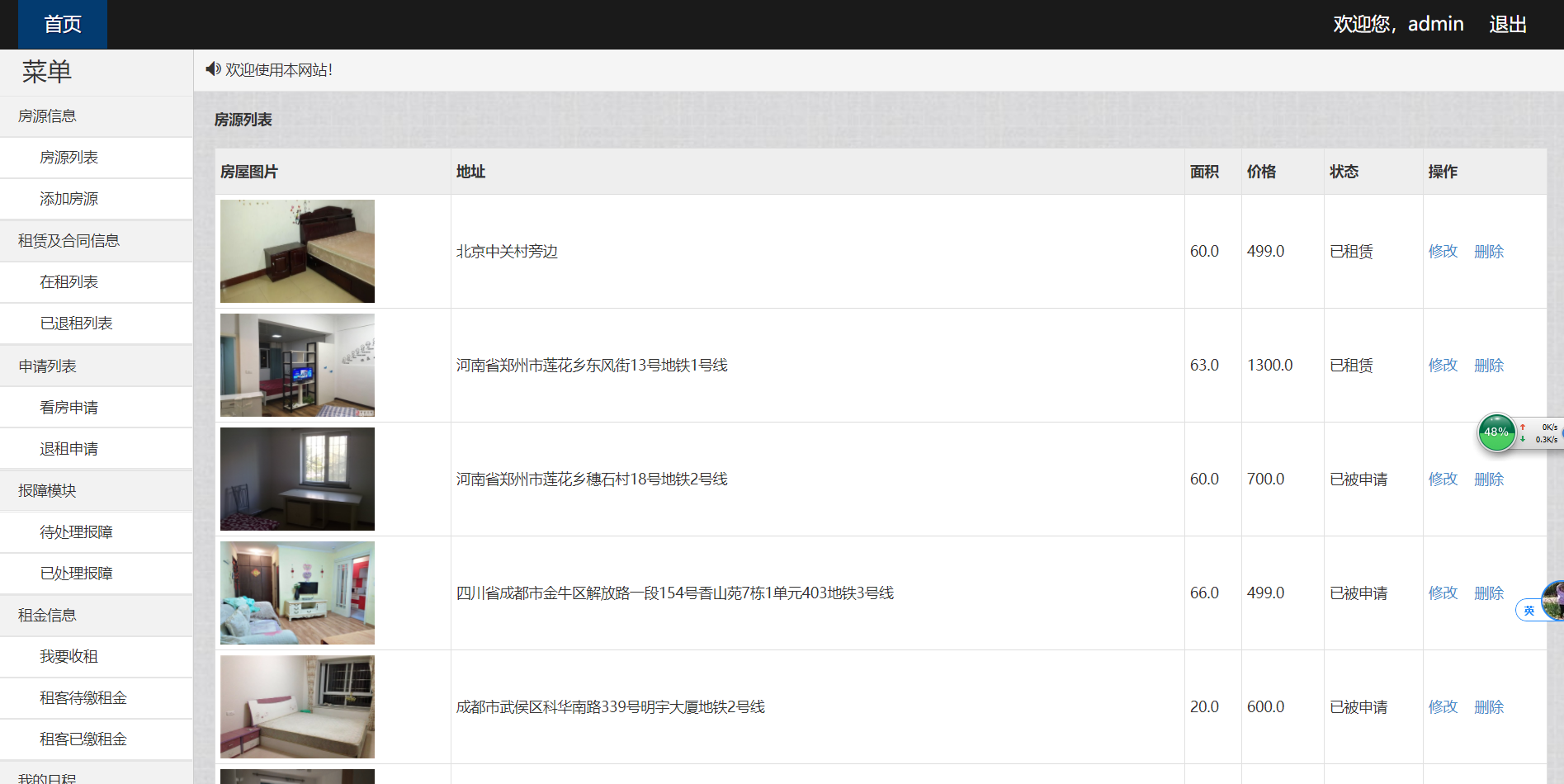
Task: Open the 东风街13号 room photo
Action: pos(297,365)
